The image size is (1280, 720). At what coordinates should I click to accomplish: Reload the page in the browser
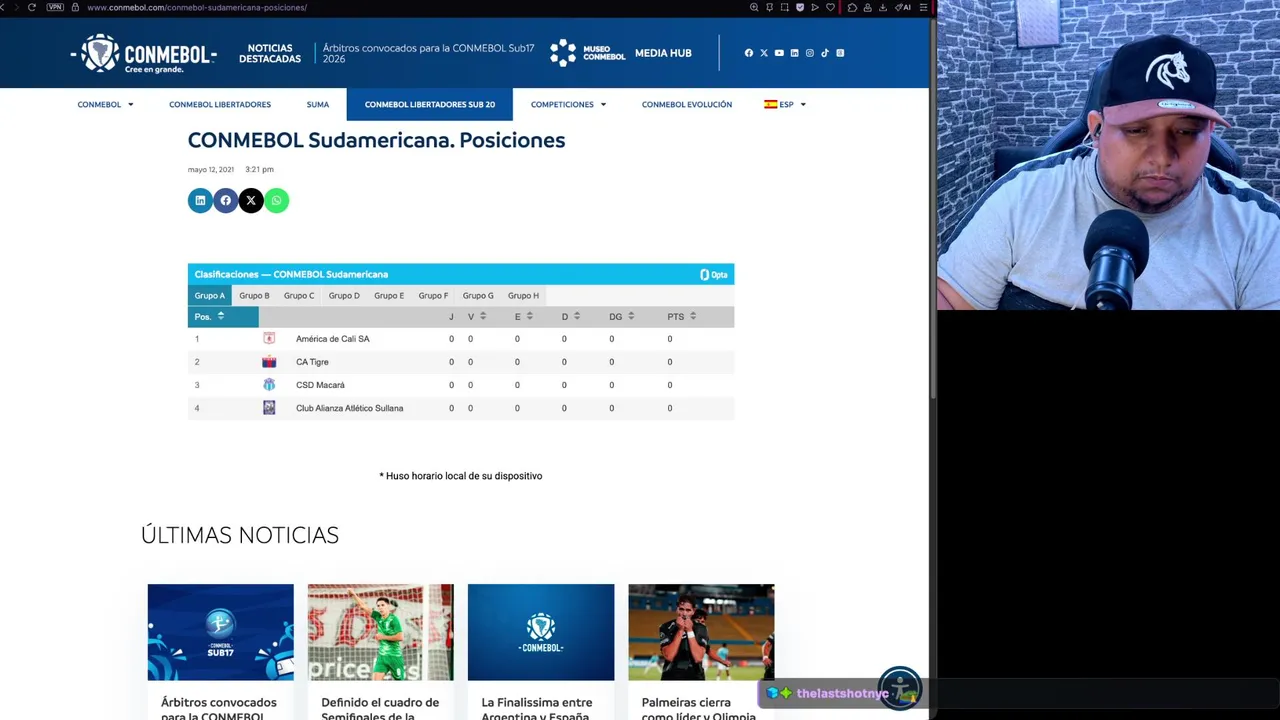pyautogui.click(x=32, y=7)
